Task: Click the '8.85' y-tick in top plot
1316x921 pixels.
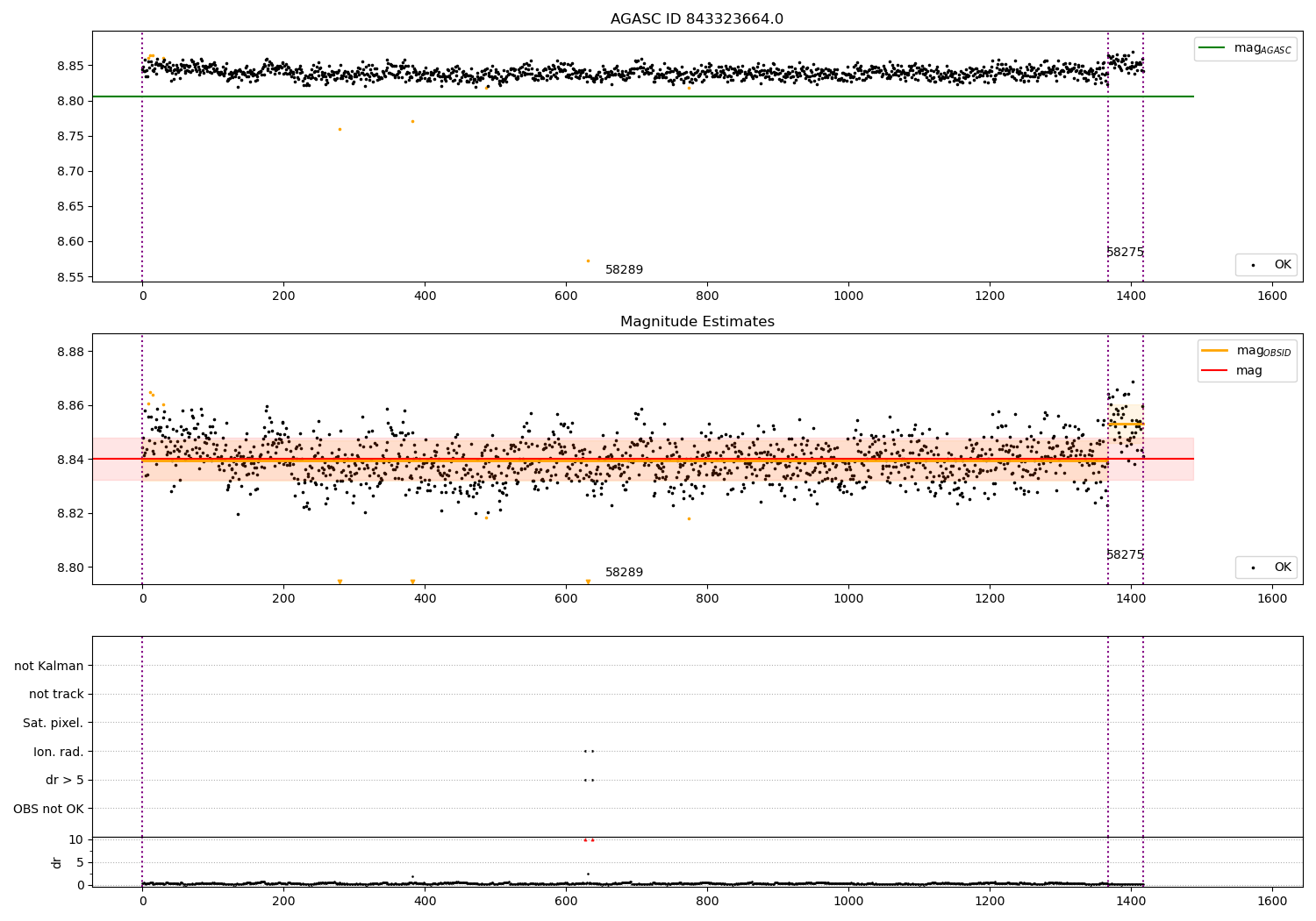Action: coord(70,66)
